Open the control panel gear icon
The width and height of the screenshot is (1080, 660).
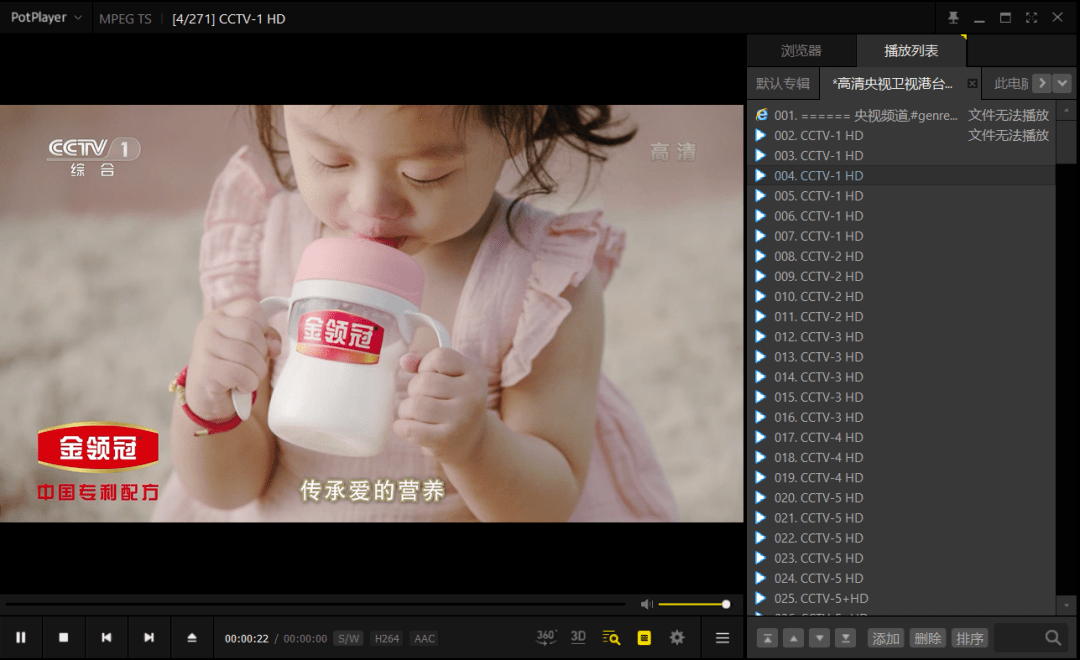tap(677, 638)
